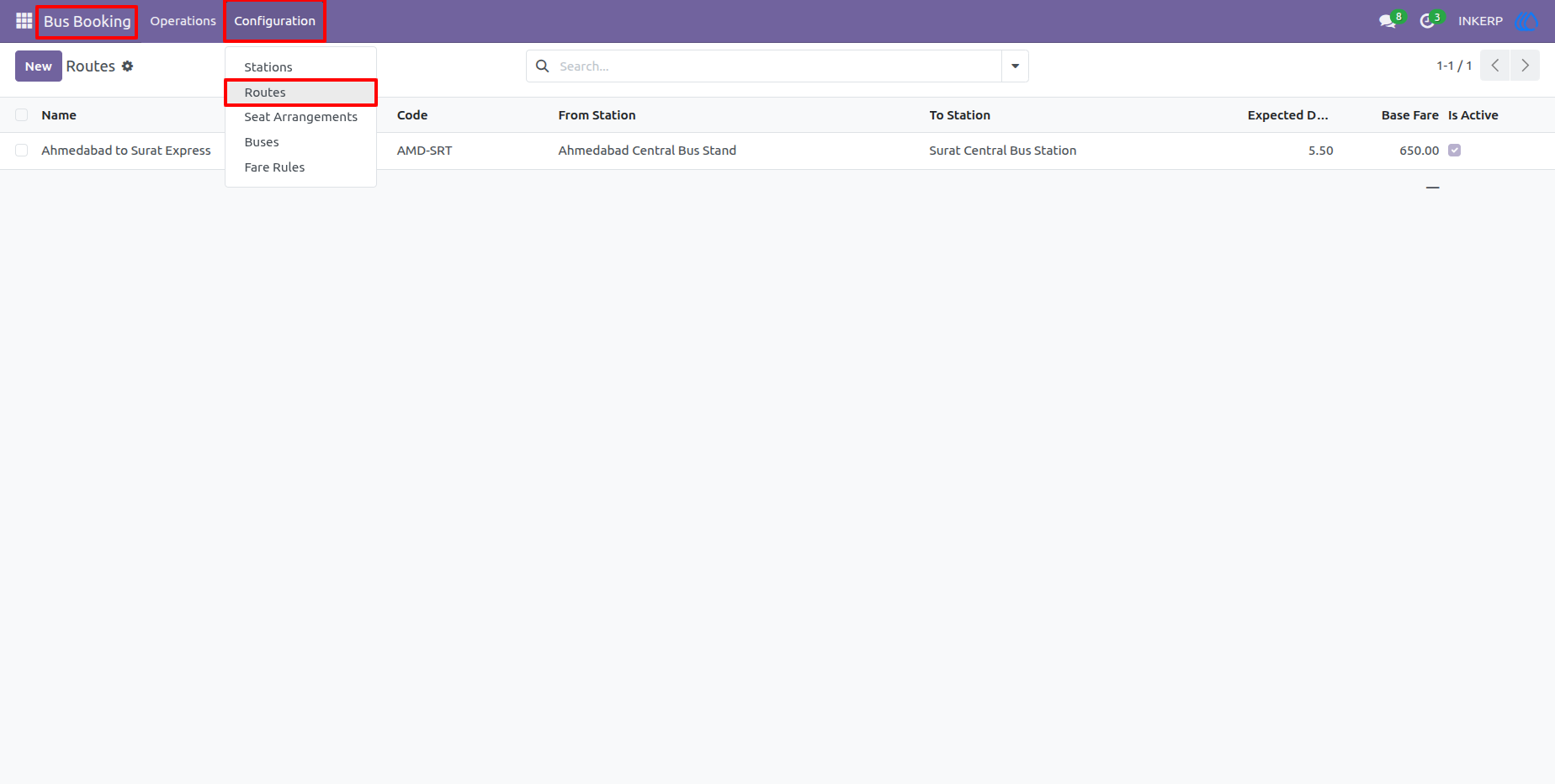Sort by From Station column header
The image size is (1555, 784).
[x=597, y=115]
